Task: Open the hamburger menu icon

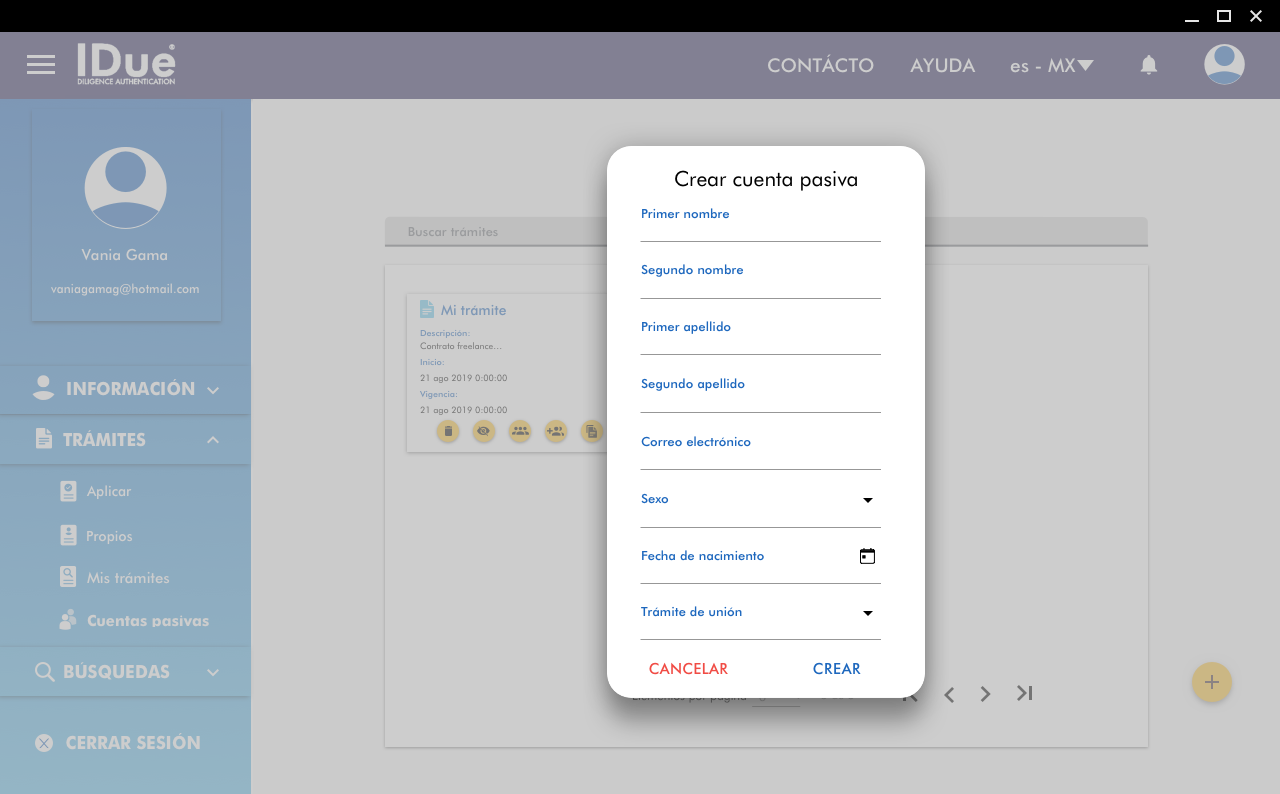Action: point(41,65)
